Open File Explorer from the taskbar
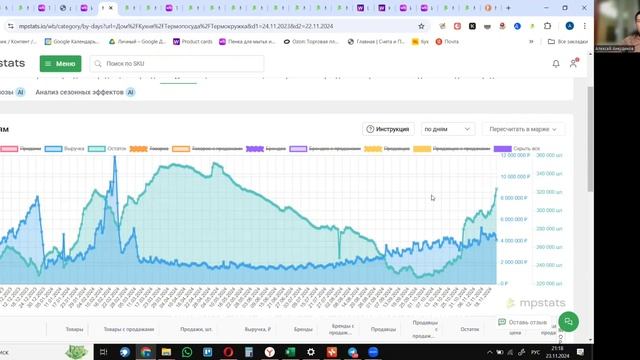The height and width of the screenshot is (360, 640). (x=166, y=352)
